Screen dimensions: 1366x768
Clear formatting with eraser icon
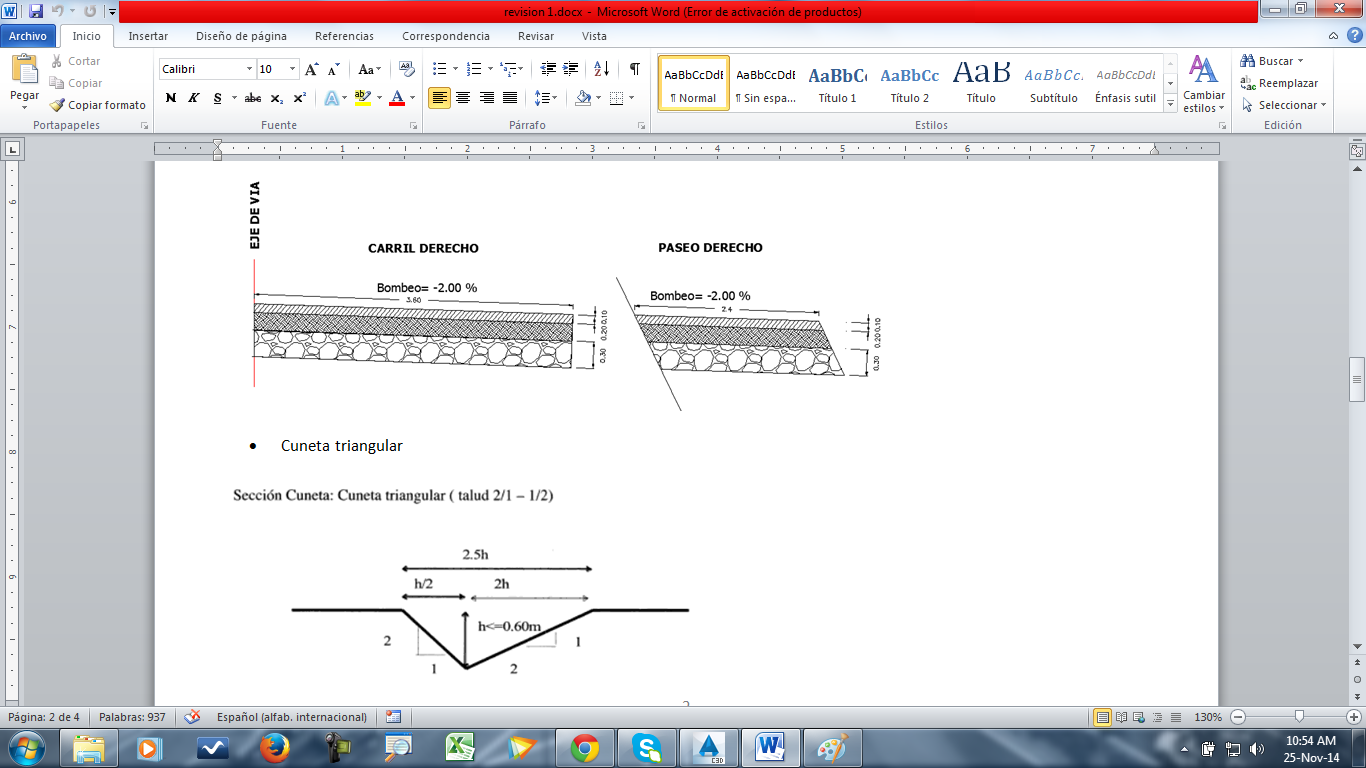[x=407, y=69]
